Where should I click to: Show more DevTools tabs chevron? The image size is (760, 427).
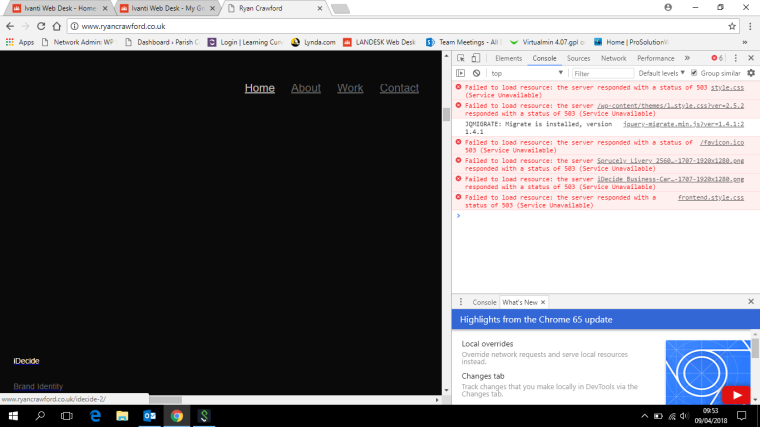point(687,59)
